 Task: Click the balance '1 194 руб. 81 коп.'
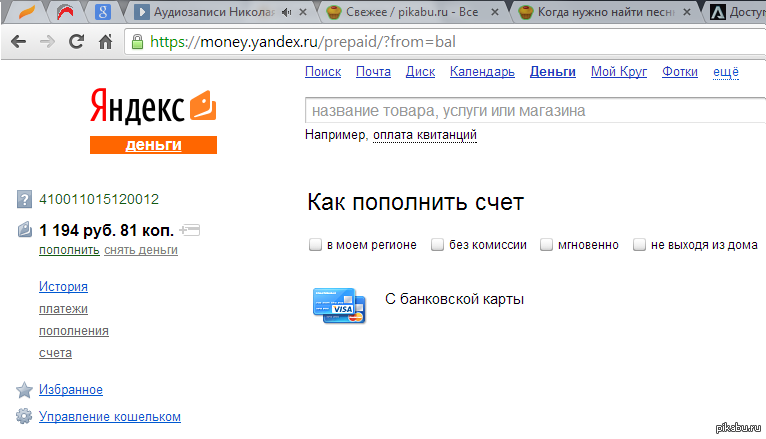tap(106, 230)
